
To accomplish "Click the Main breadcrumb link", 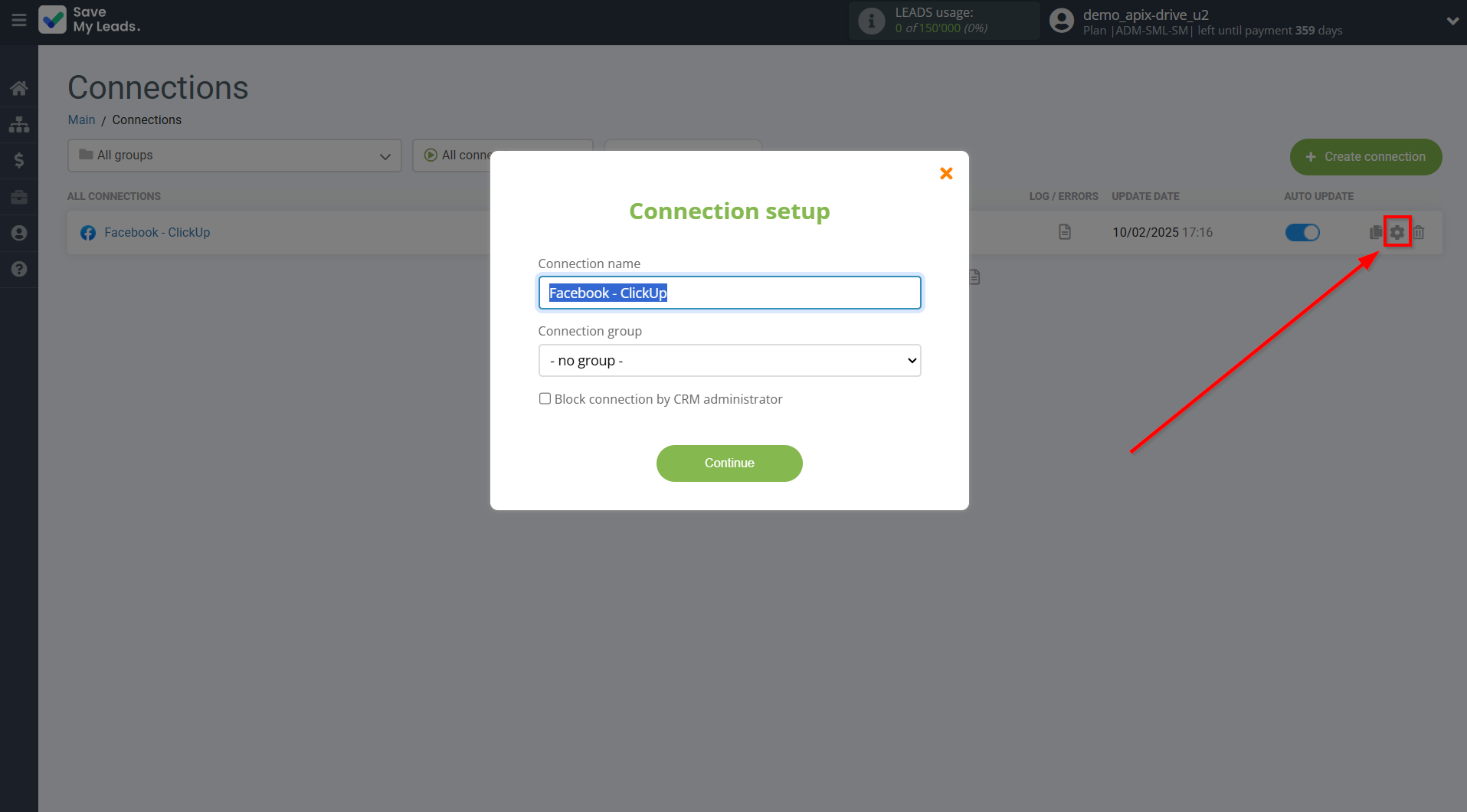I will [x=81, y=120].
